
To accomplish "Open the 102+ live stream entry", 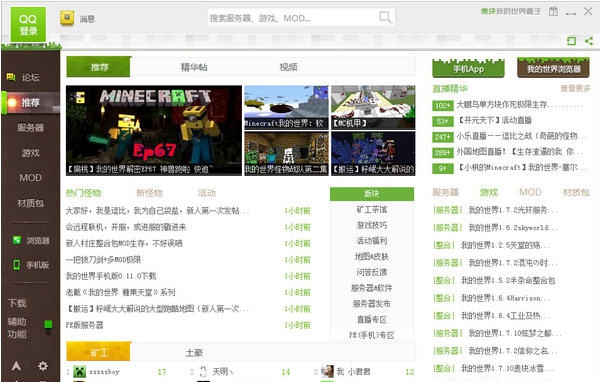I will (508, 104).
